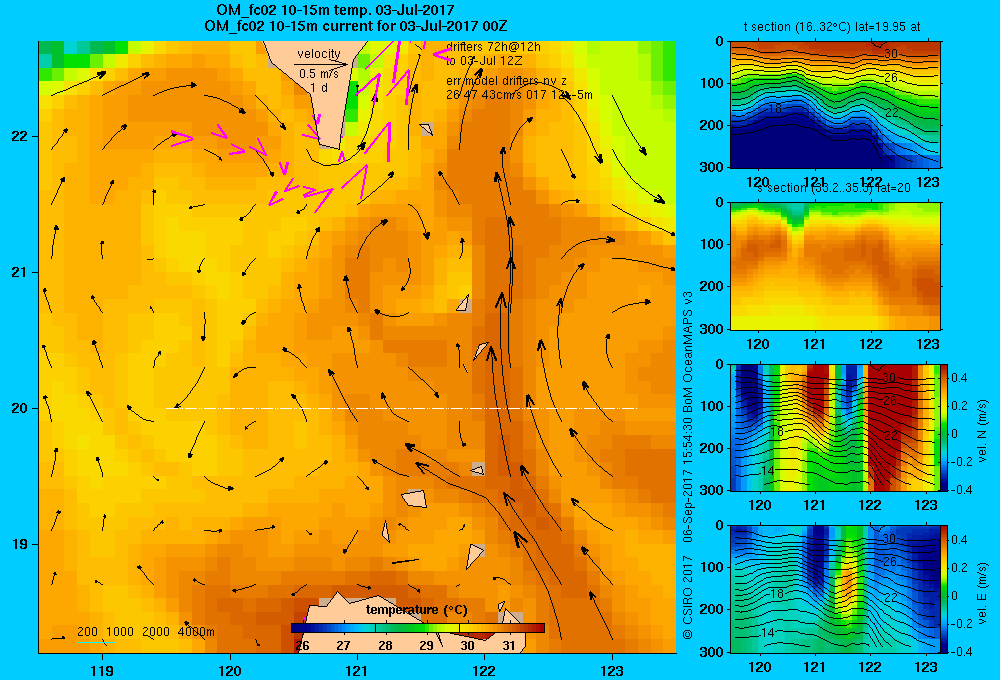The width and height of the screenshot is (1000, 680).
Task: Click the temperature colorbar's dark red end
Action: click(537, 628)
